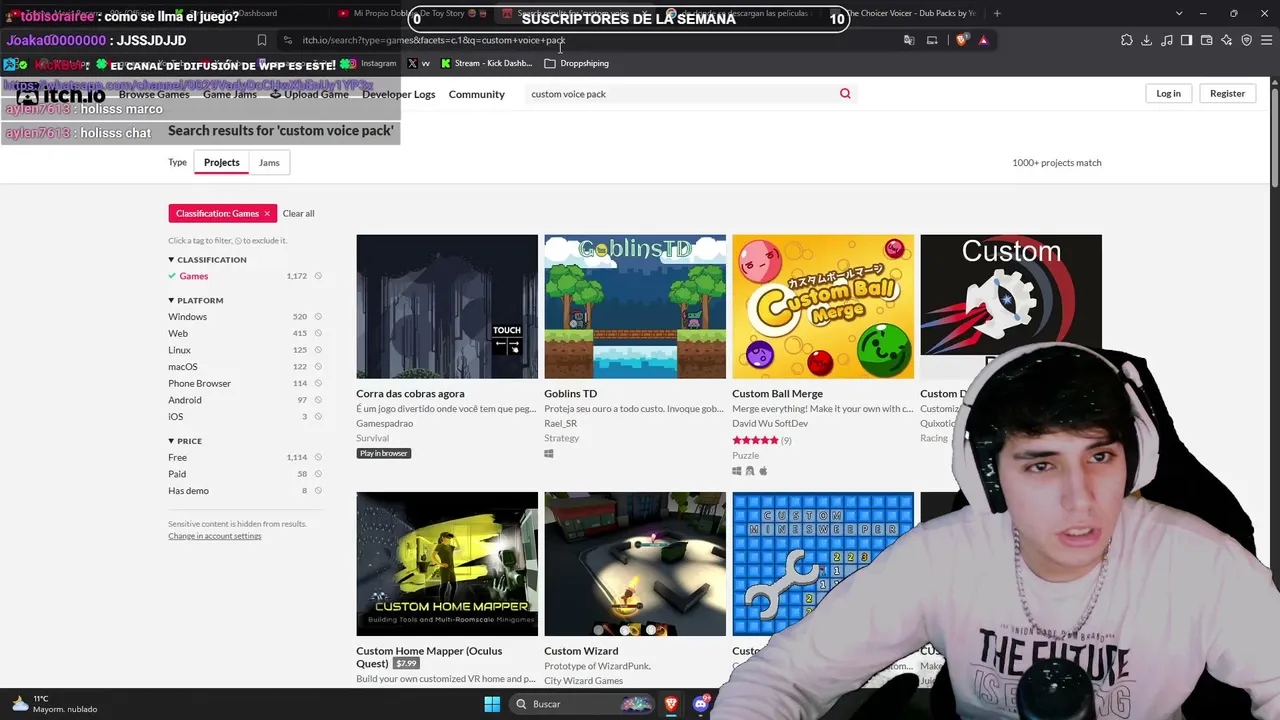Exclude Phone Browser using its block icon

[318, 383]
